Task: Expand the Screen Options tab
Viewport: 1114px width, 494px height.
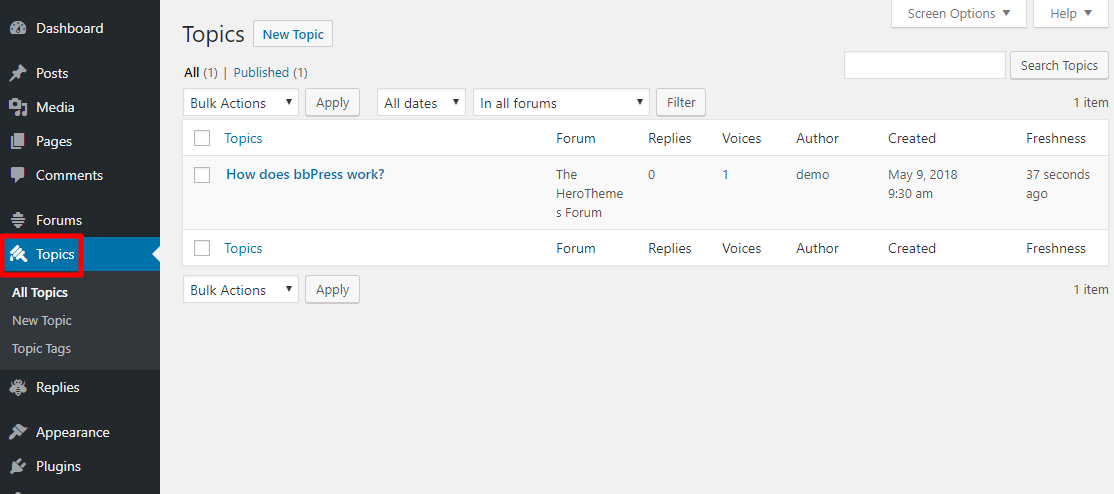Action: click(959, 14)
